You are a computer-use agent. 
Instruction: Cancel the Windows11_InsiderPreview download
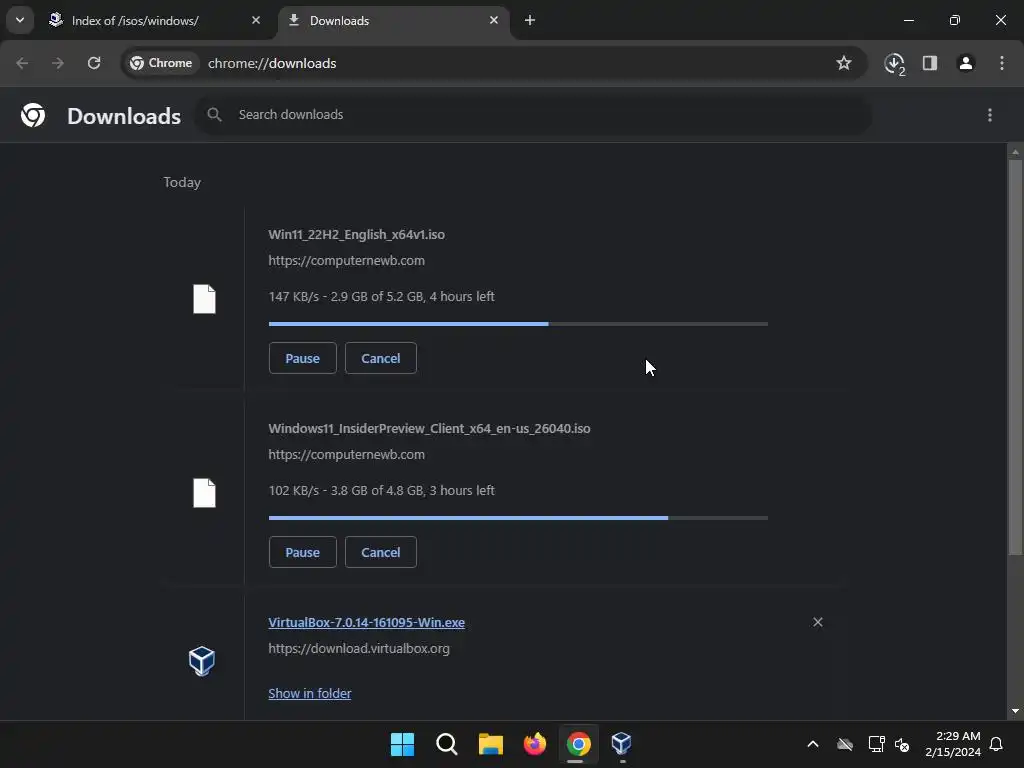tap(381, 552)
